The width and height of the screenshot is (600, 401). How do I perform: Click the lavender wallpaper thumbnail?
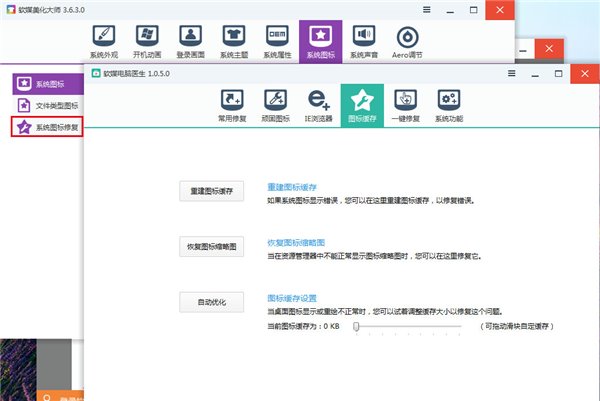click(18, 370)
